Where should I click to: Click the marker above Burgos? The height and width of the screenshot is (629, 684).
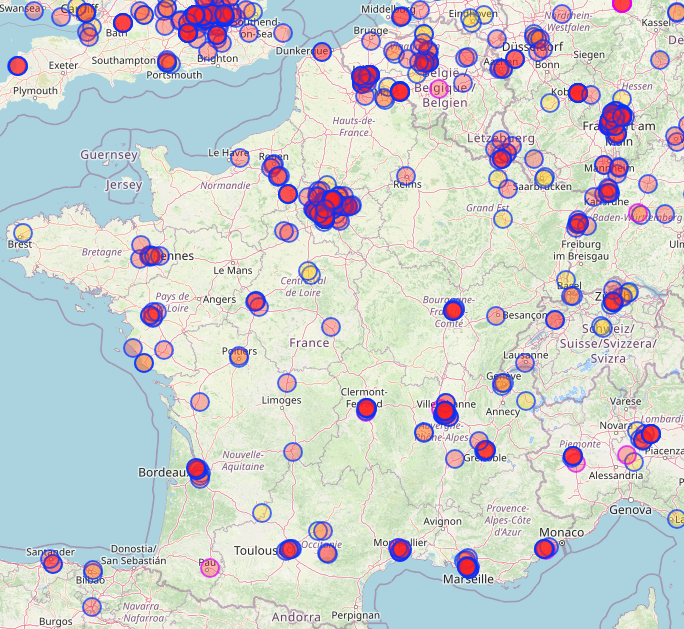tap(92, 606)
